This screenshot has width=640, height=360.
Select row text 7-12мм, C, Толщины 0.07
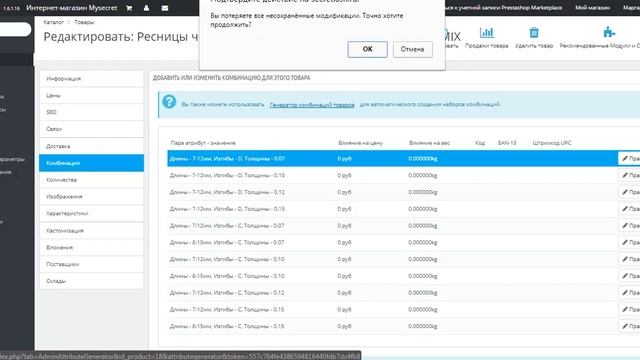click(227, 225)
